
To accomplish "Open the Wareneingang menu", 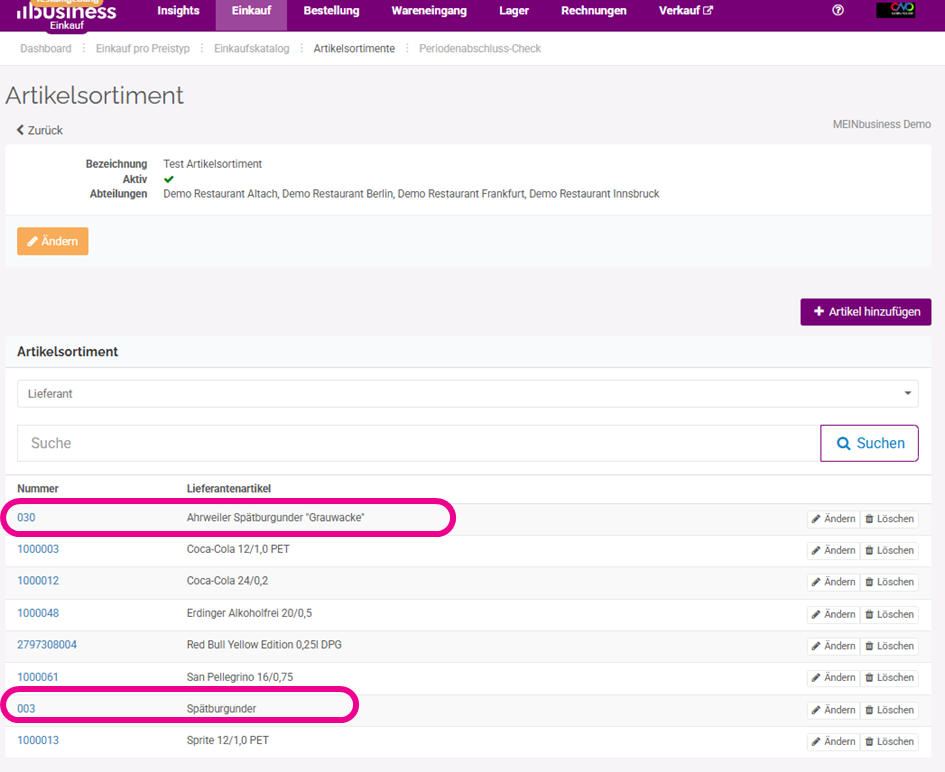I will click(429, 10).
